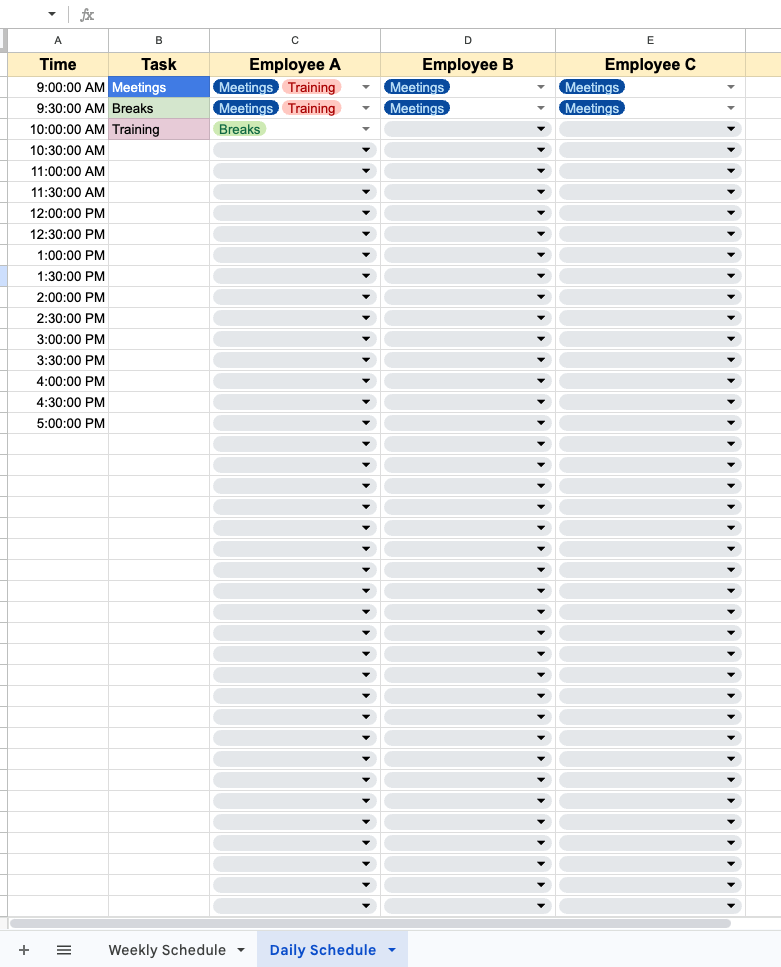Open Employee B dropdown at 9:30:00 AM
Viewport: 781px width, 967px height.
[541, 108]
